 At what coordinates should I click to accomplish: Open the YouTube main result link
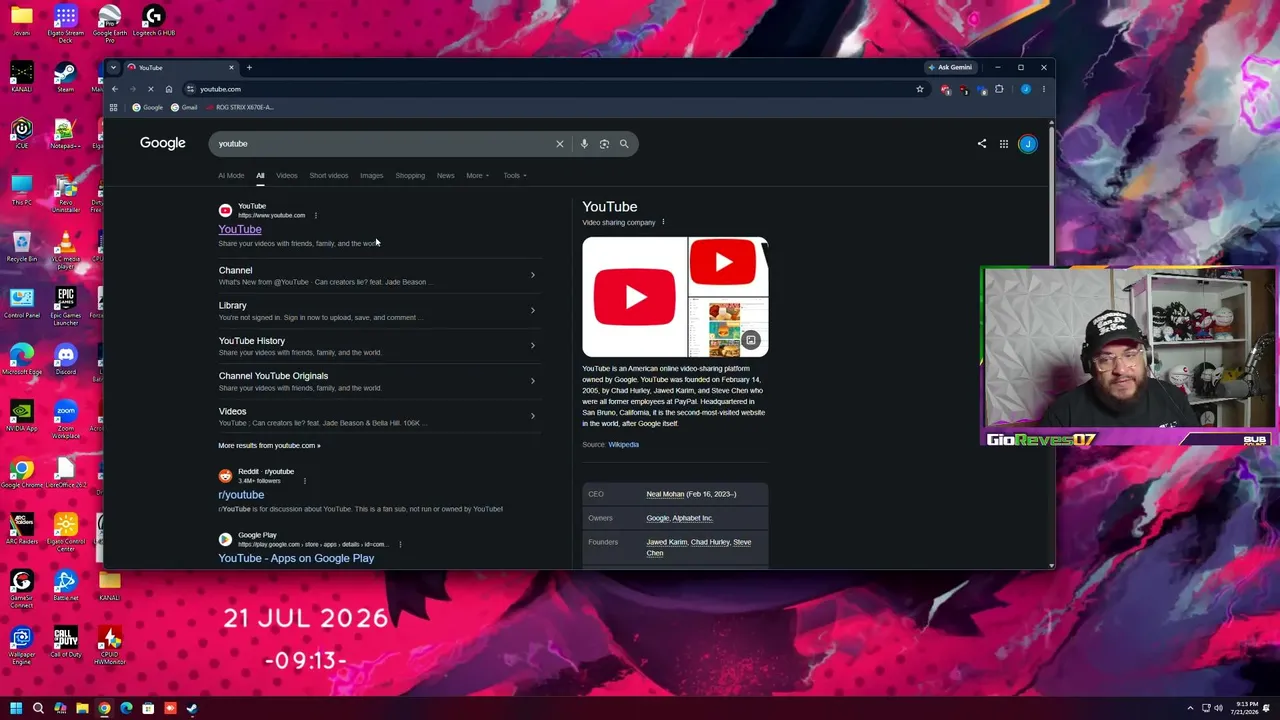click(240, 230)
